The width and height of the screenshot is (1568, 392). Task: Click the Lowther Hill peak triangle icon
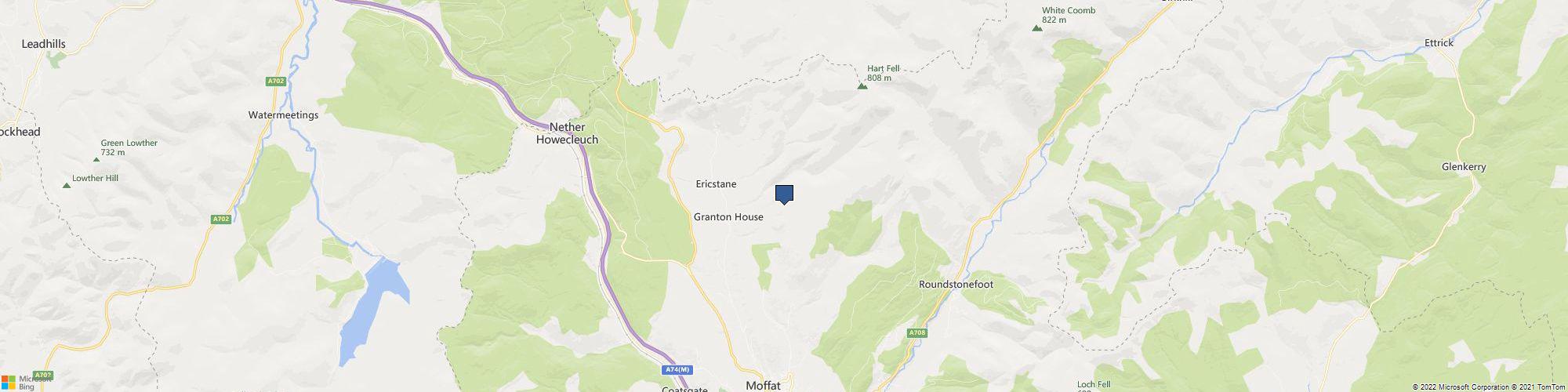tap(66, 185)
